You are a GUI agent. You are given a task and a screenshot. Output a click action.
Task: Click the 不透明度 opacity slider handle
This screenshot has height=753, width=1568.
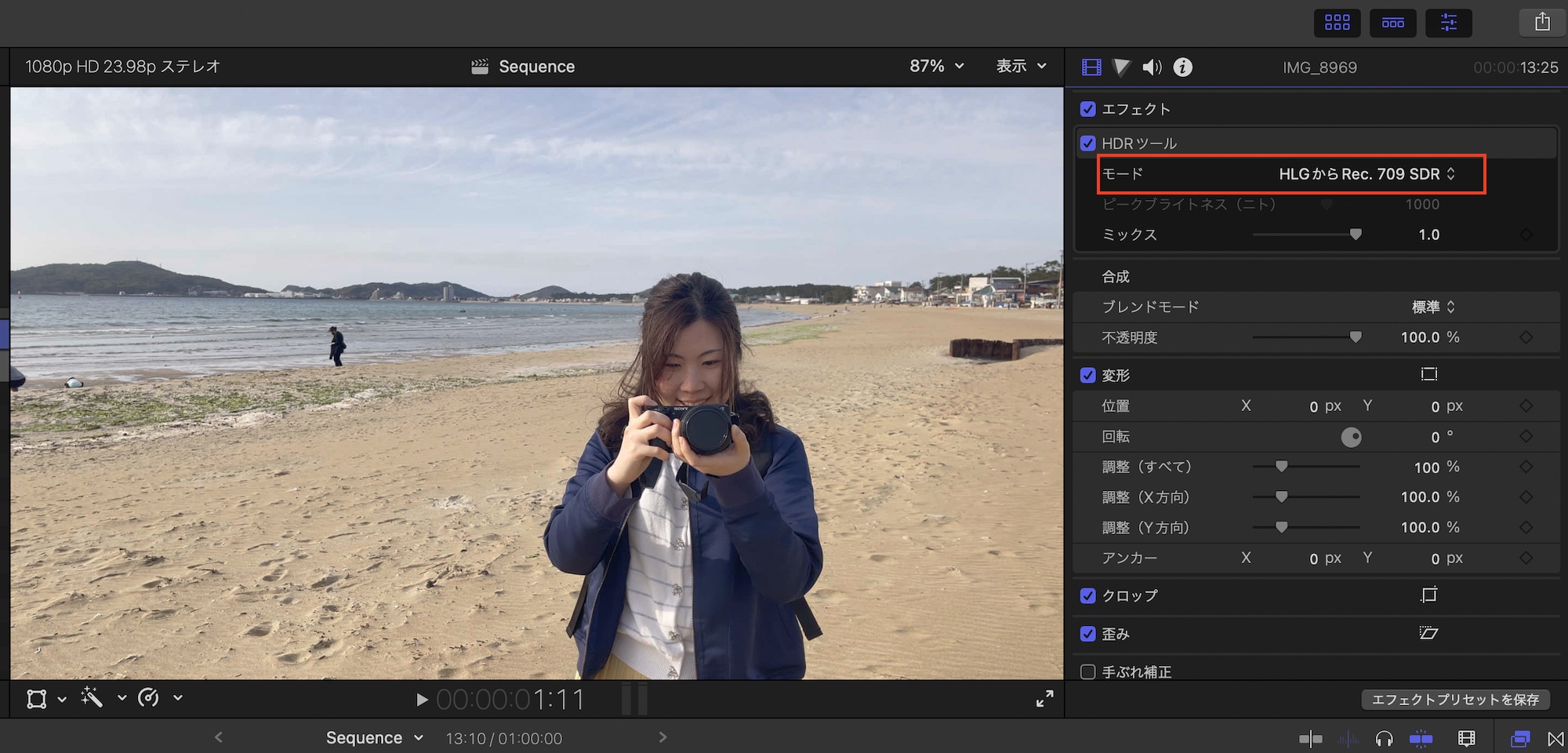[1356, 337]
